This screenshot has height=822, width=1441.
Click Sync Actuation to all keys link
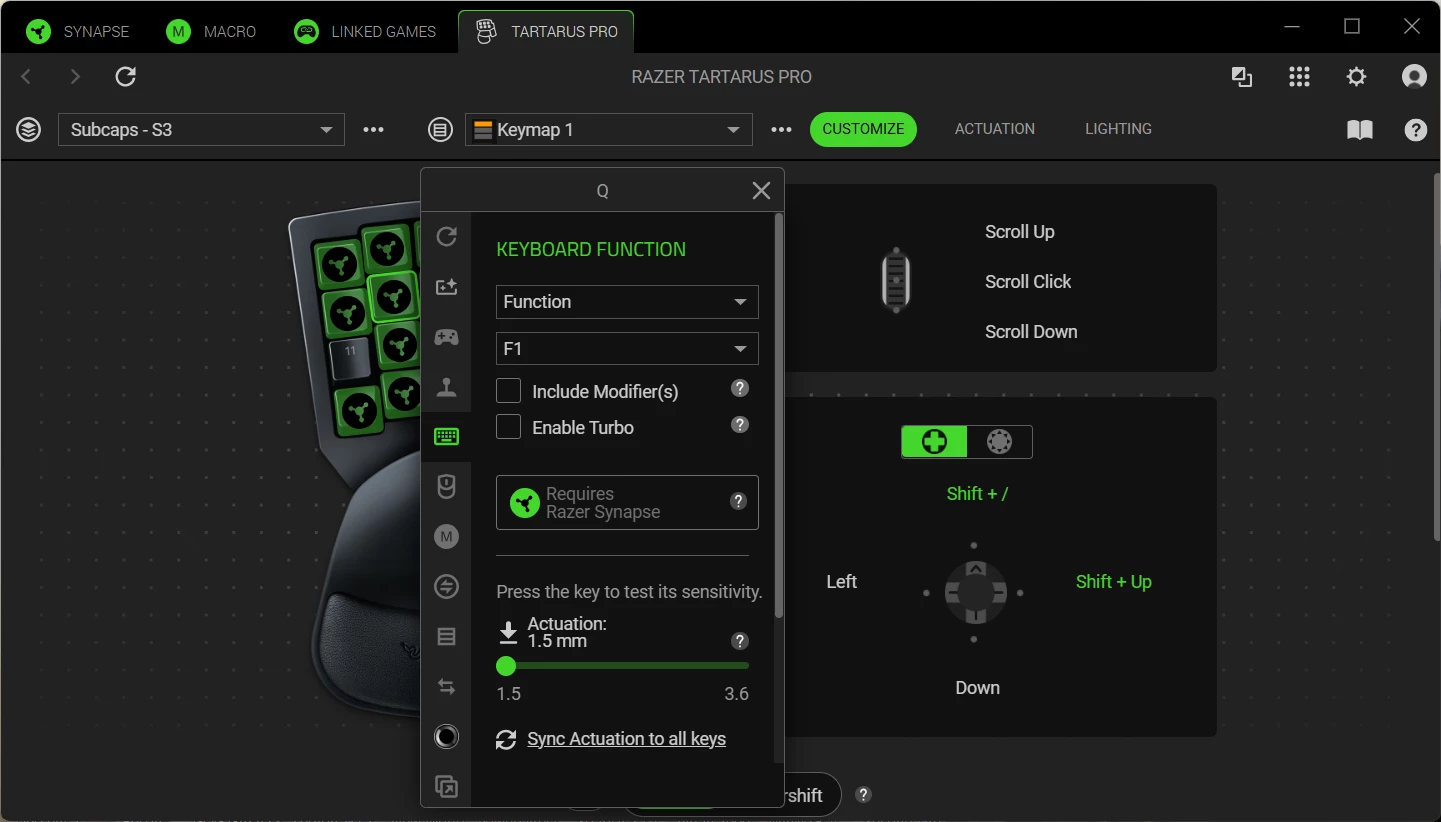(x=626, y=739)
